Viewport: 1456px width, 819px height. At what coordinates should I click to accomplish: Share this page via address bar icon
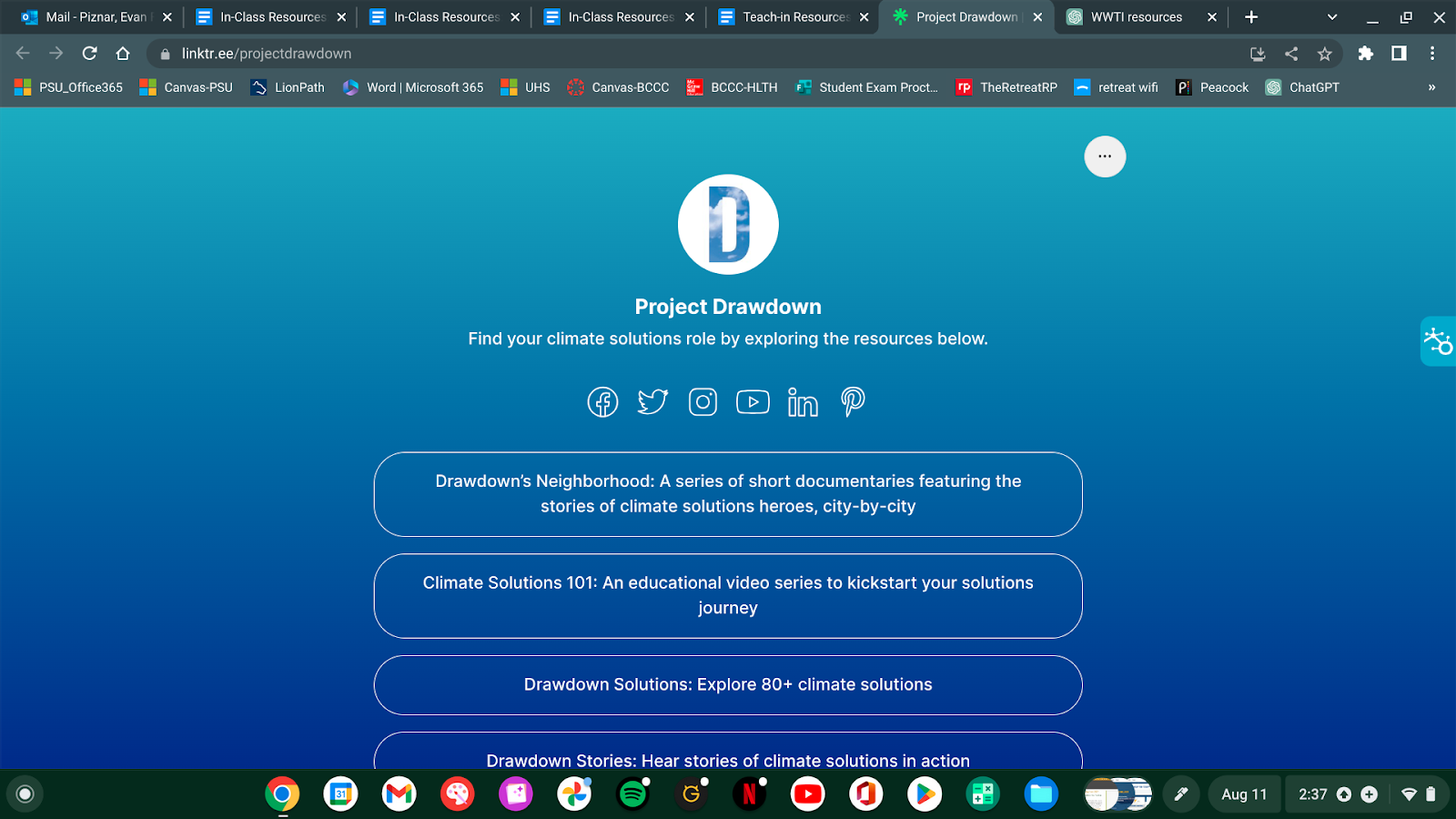[x=1291, y=54]
